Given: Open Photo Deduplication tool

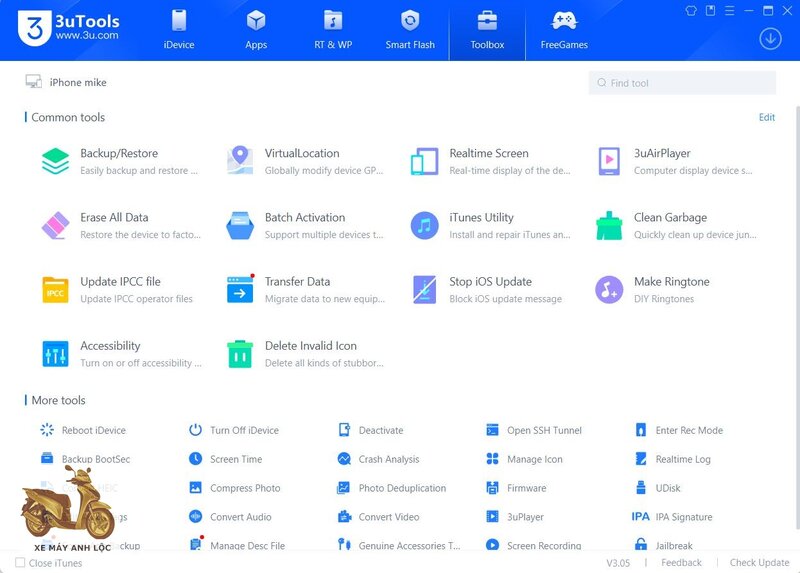Looking at the screenshot, I should (x=391, y=488).
